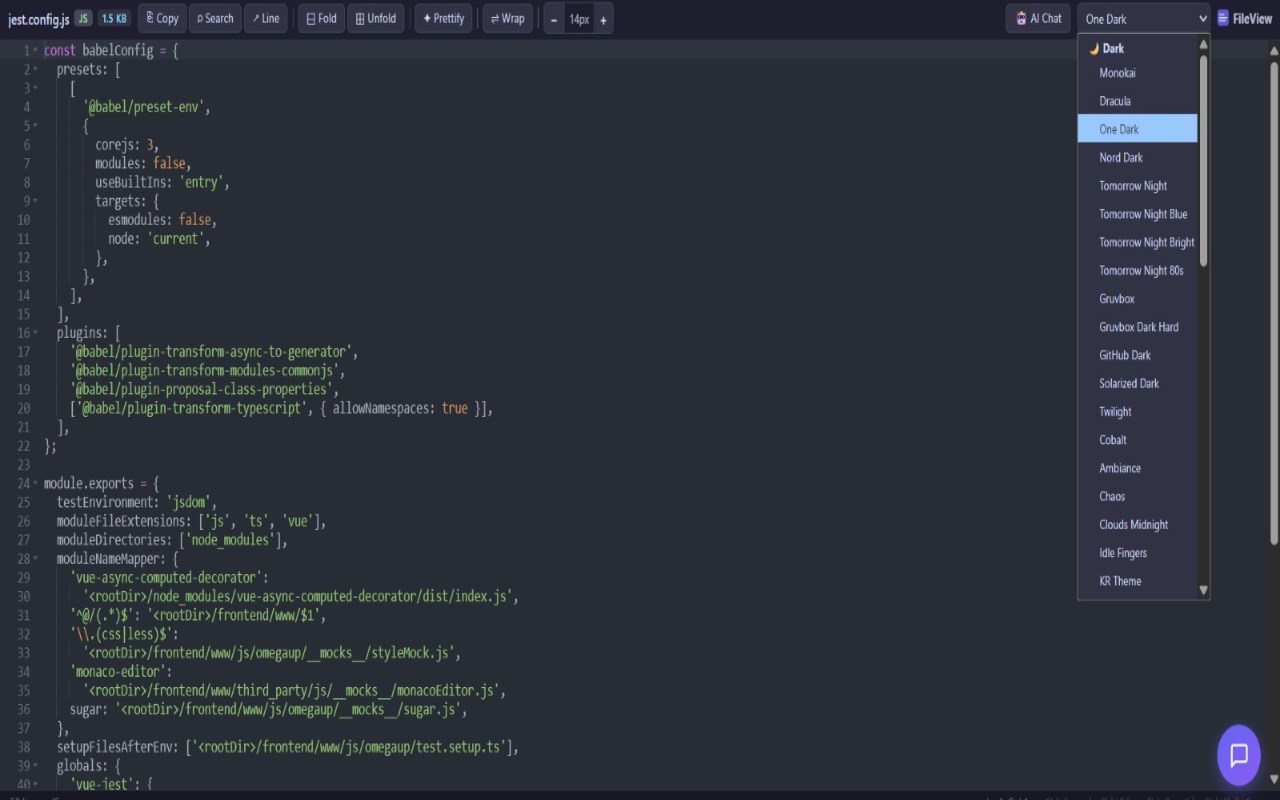
Task: Decrease font size with minus button
Action: click(x=554, y=19)
